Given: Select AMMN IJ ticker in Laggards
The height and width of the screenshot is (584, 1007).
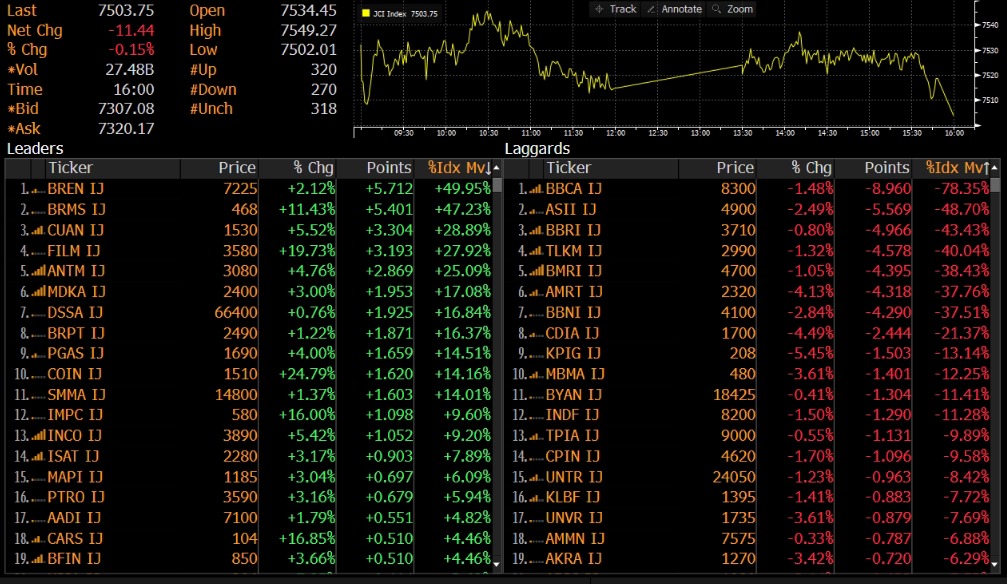Looking at the screenshot, I should pyautogui.click(x=575, y=539).
